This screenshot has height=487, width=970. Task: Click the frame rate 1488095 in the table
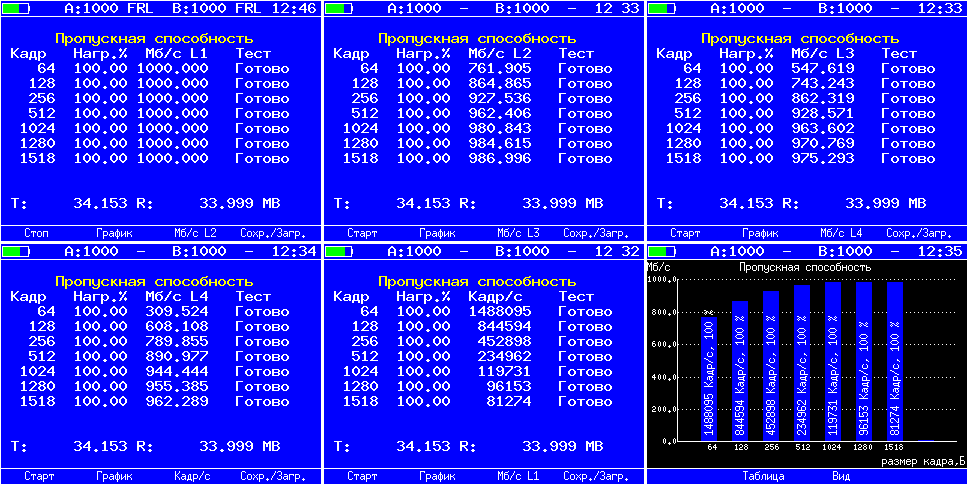pyautogui.click(x=500, y=312)
